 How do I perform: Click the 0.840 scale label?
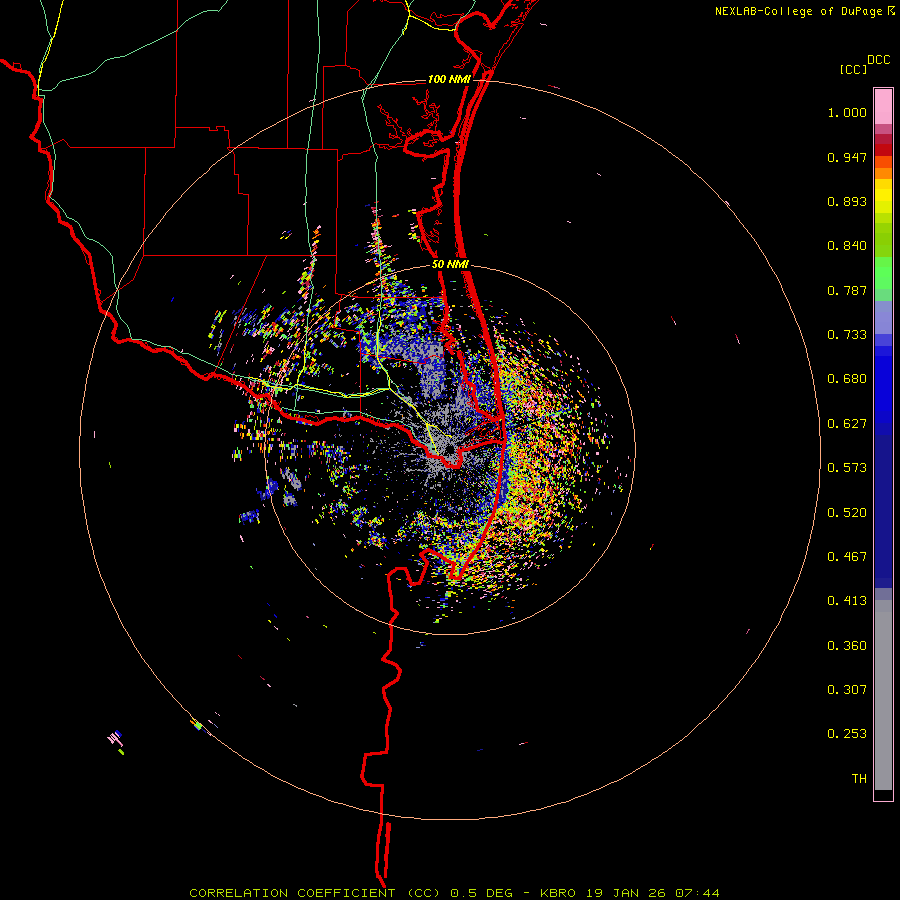pos(847,246)
